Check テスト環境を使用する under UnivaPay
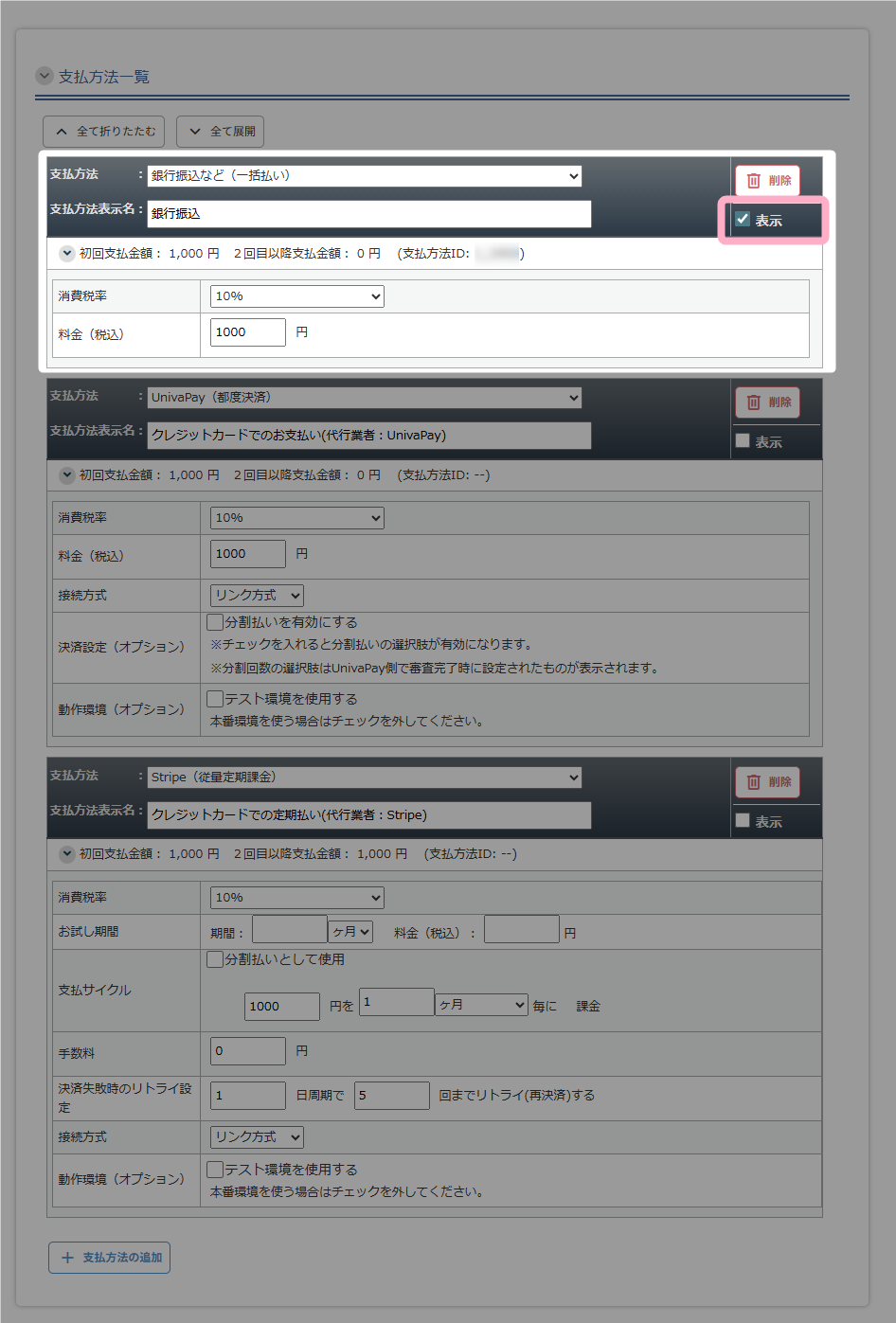The width and height of the screenshot is (896, 1323). tap(216, 699)
